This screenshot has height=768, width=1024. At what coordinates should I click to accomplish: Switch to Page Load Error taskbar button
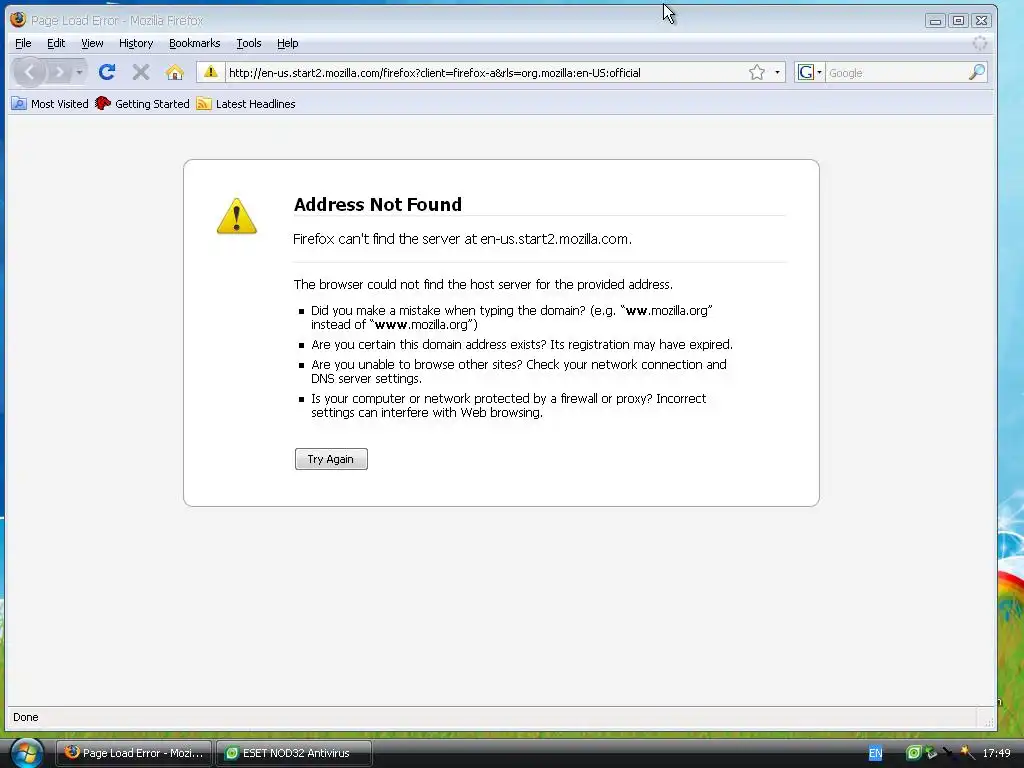pos(134,753)
